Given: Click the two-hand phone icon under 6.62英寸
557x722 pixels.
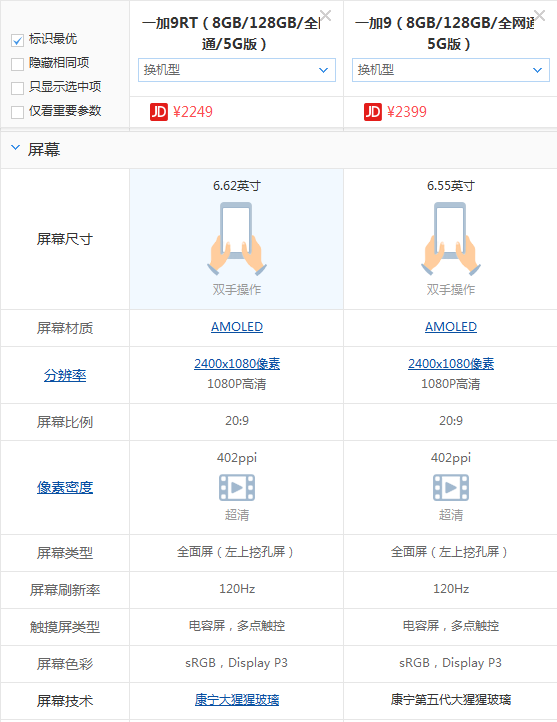Looking at the screenshot, I should tap(237, 239).
